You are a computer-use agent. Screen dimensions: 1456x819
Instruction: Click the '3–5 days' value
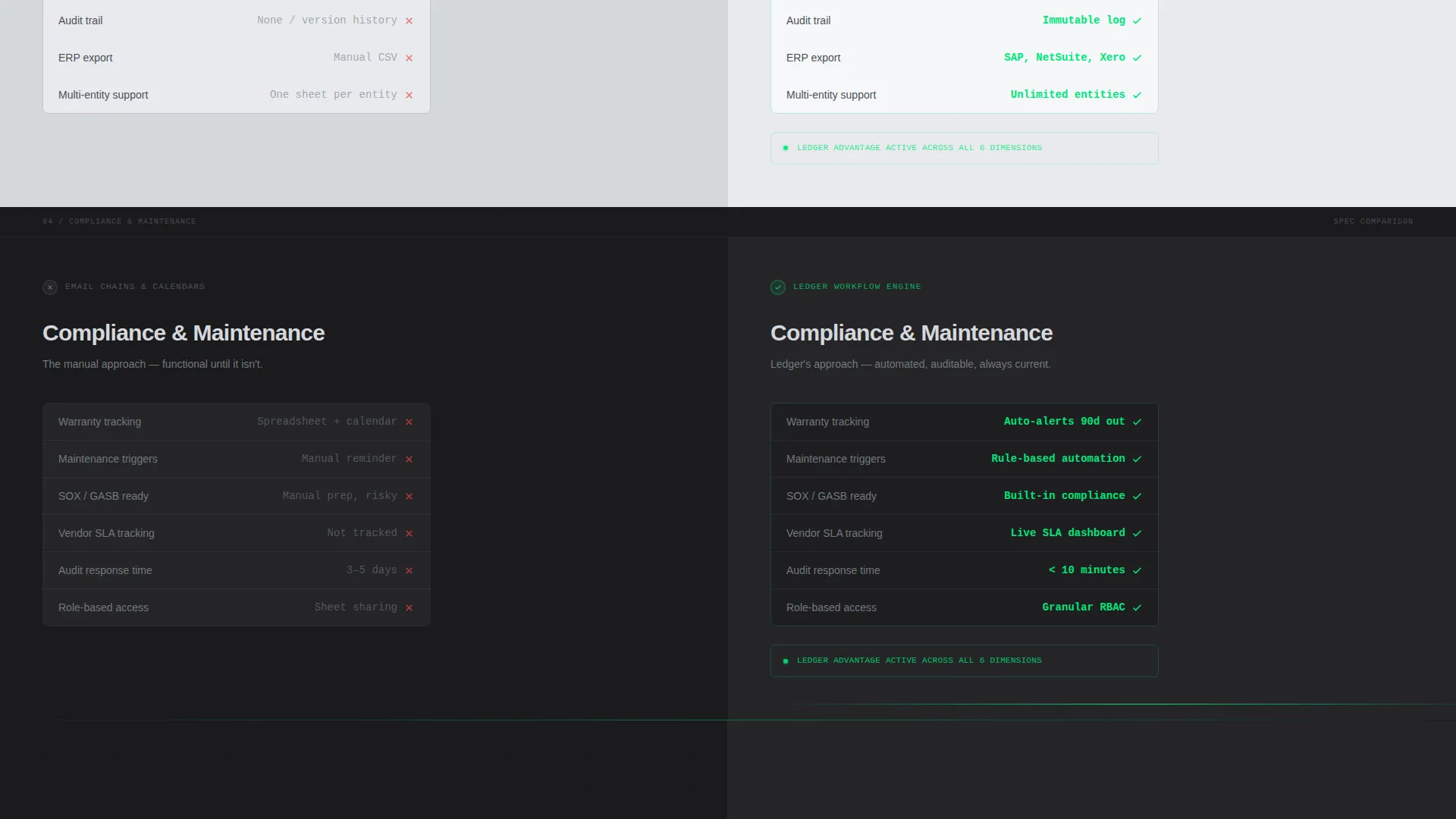tap(372, 570)
